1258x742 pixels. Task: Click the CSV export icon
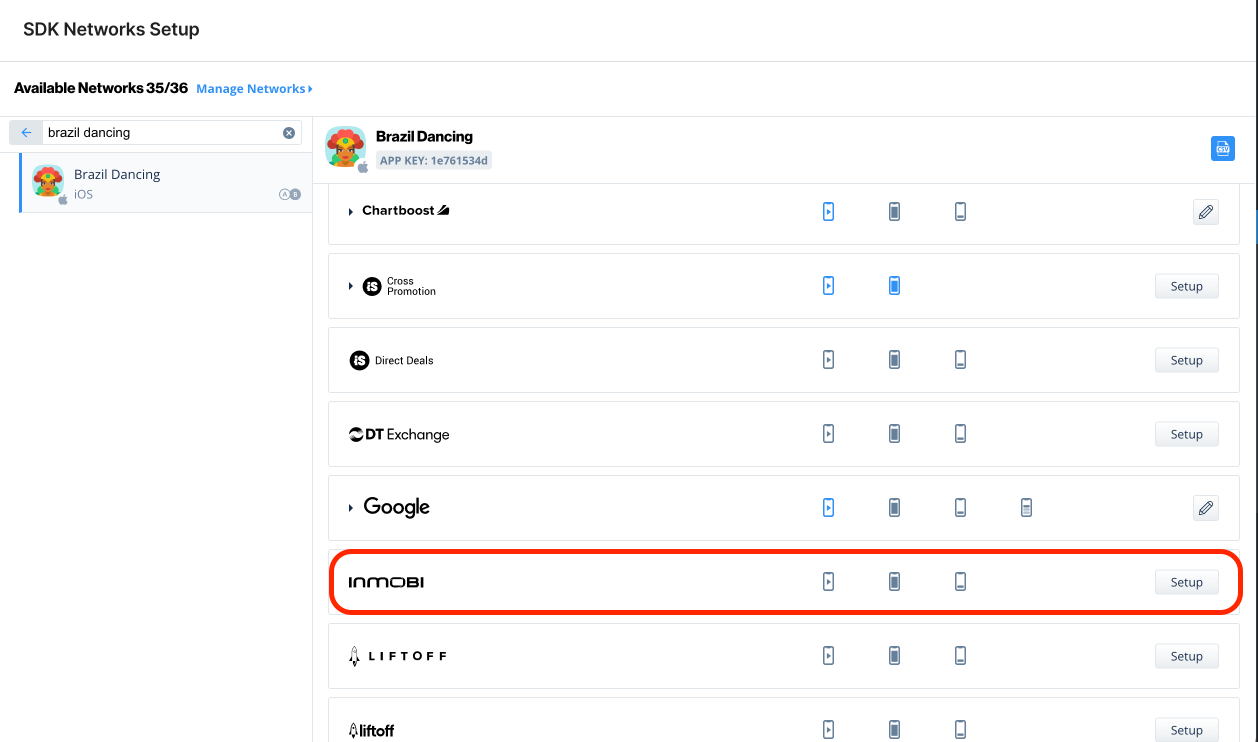coord(1222,148)
